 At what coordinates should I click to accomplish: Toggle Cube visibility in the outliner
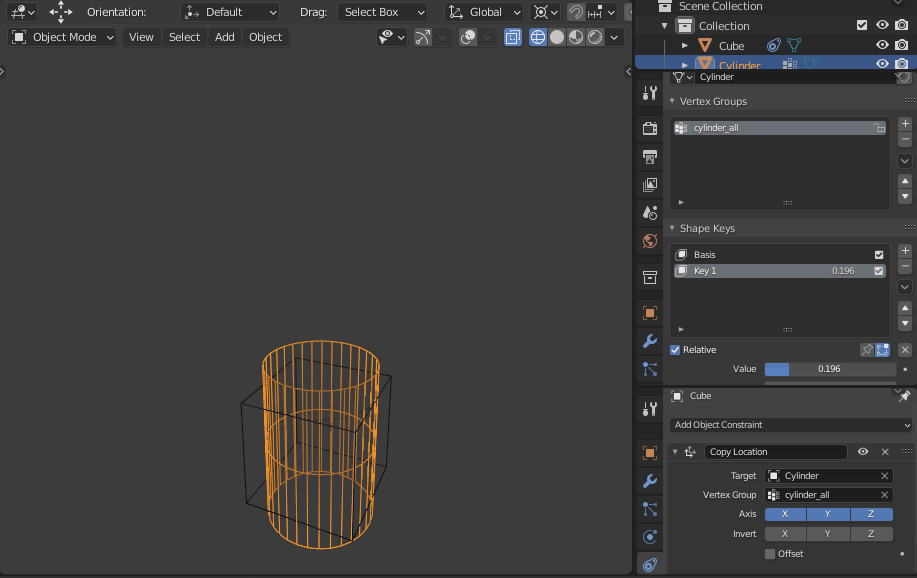pos(881,44)
